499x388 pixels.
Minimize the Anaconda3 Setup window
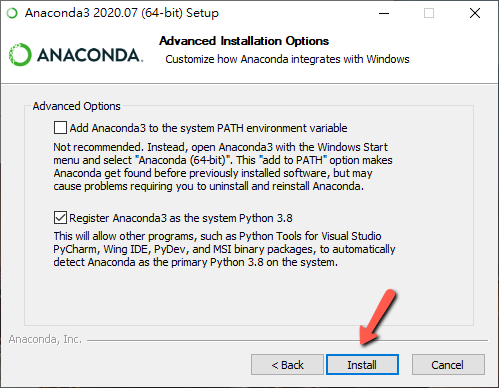click(x=384, y=13)
